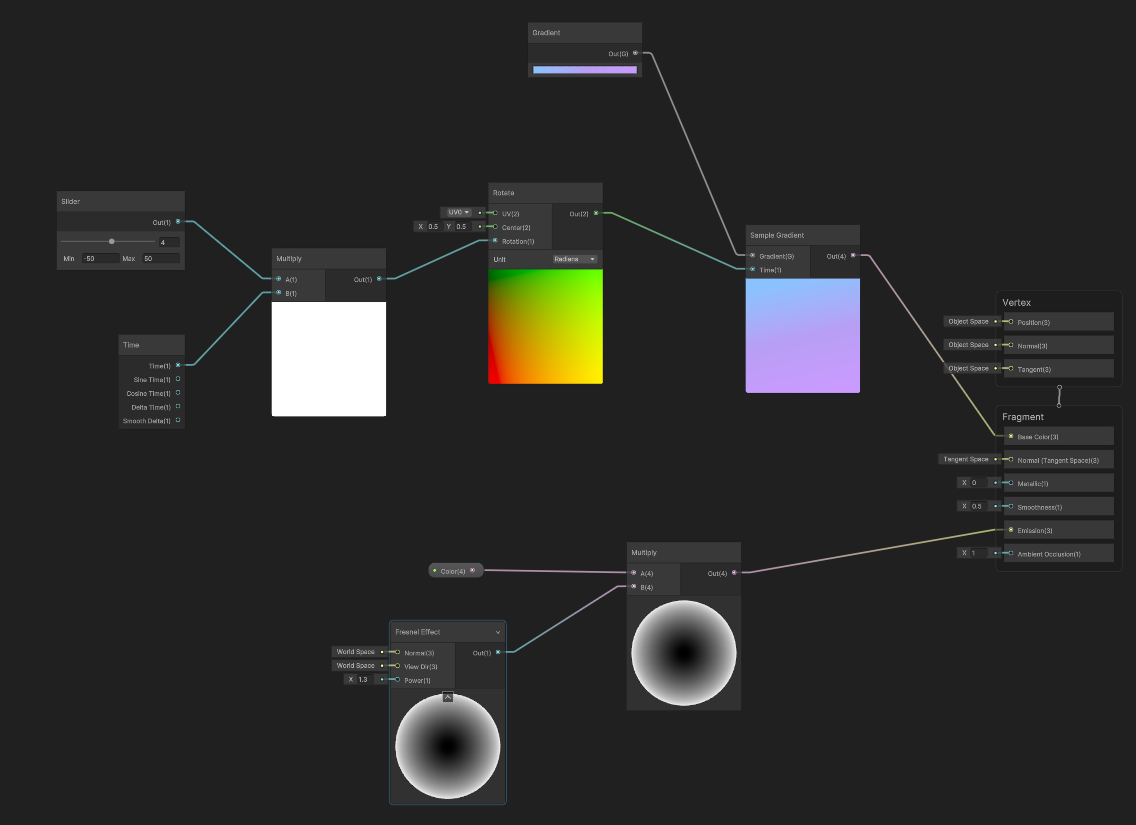The width and height of the screenshot is (1136, 825).
Task: Click the Rotate node color preview
Action: [546, 327]
